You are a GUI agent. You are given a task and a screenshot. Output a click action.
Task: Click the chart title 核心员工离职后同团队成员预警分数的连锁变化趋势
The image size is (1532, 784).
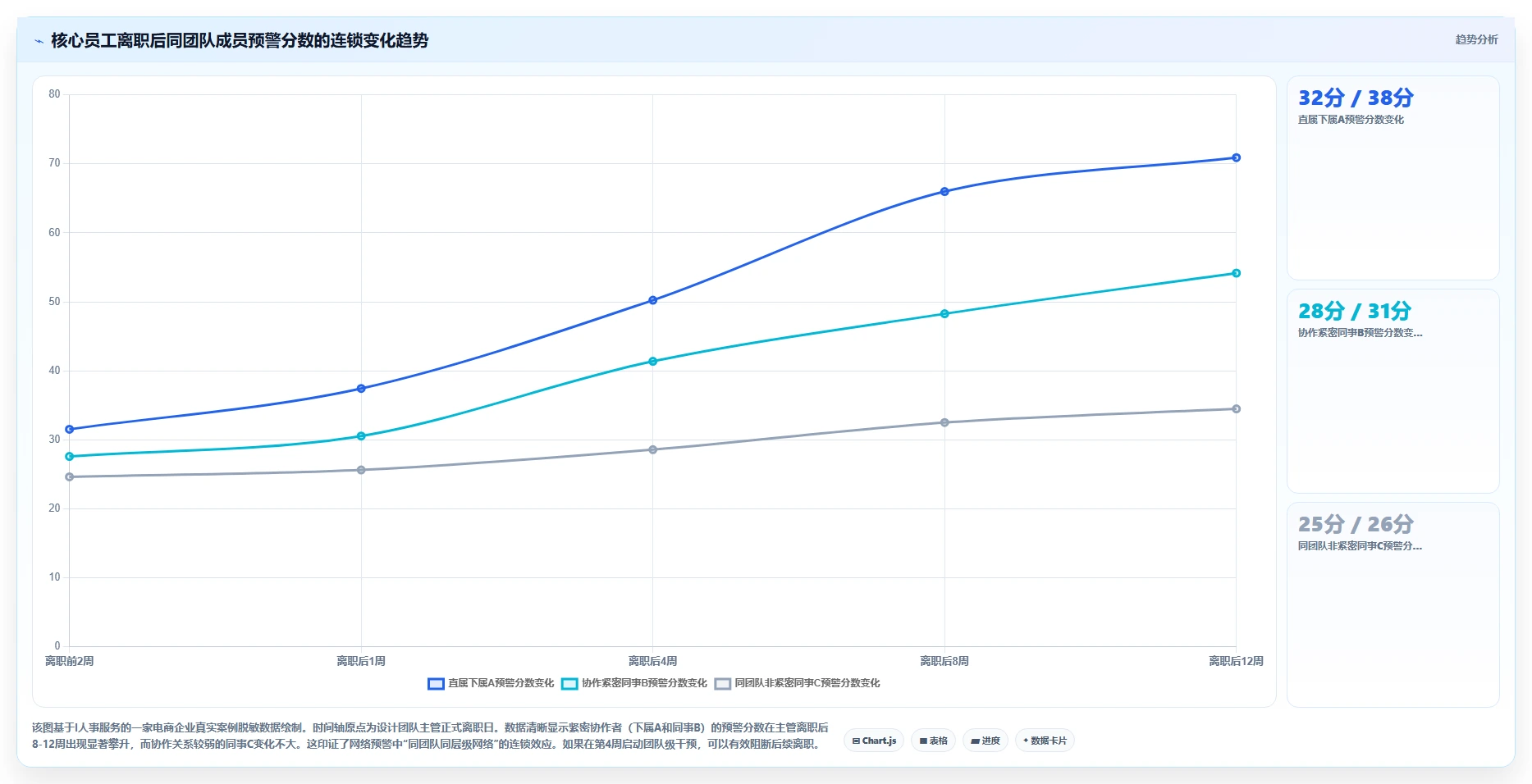pyautogui.click(x=240, y=40)
